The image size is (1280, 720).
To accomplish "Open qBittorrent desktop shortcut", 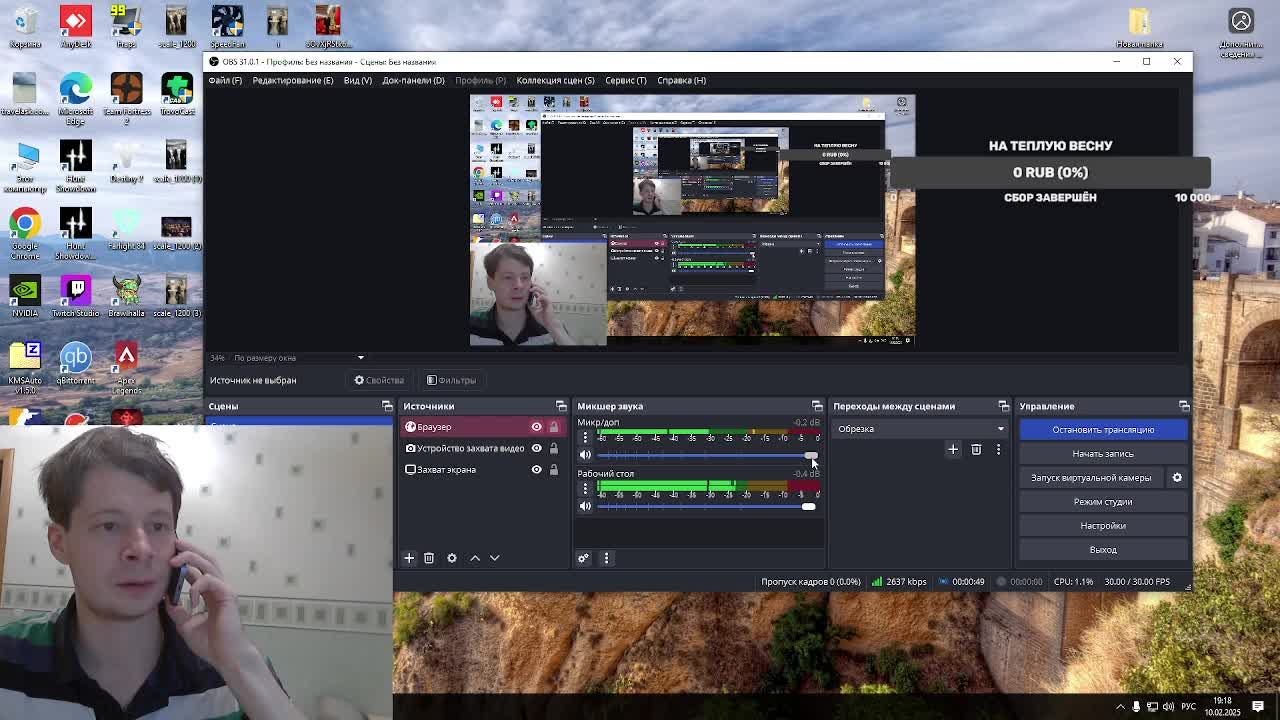I will point(76,364).
